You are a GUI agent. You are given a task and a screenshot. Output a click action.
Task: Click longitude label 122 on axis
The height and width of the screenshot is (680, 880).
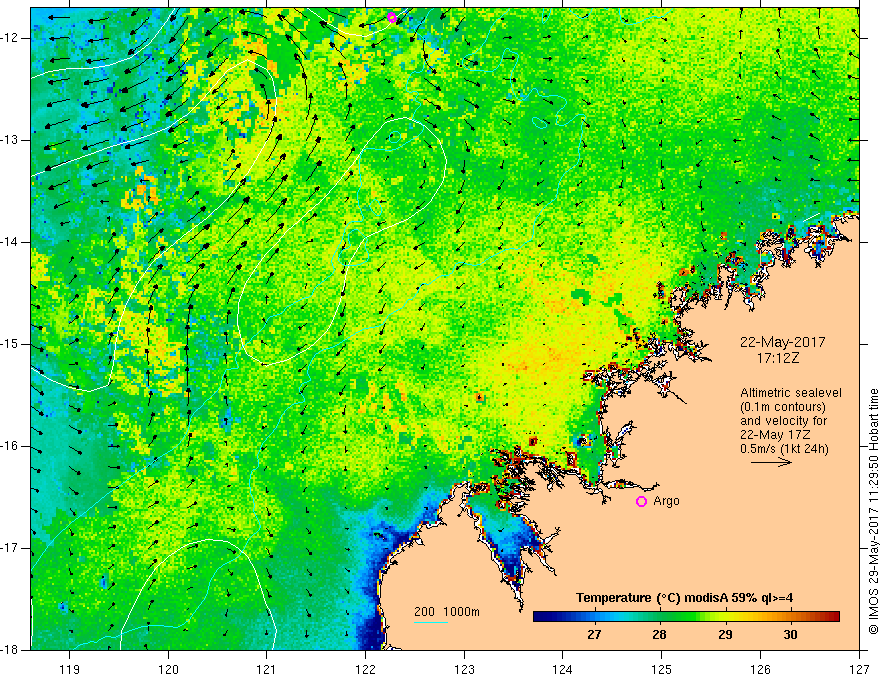(x=365, y=669)
